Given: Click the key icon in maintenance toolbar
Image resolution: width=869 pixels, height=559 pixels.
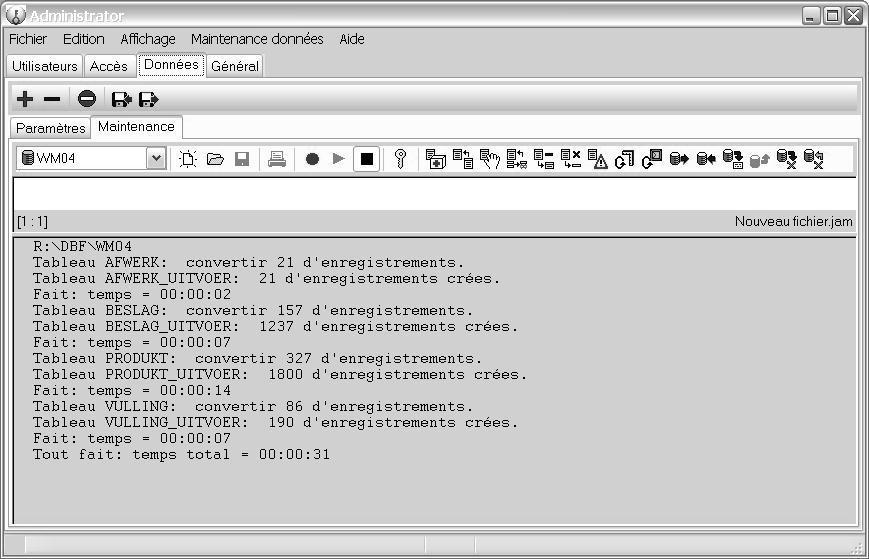Looking at the screenshot, I should [x=400, y=159].
